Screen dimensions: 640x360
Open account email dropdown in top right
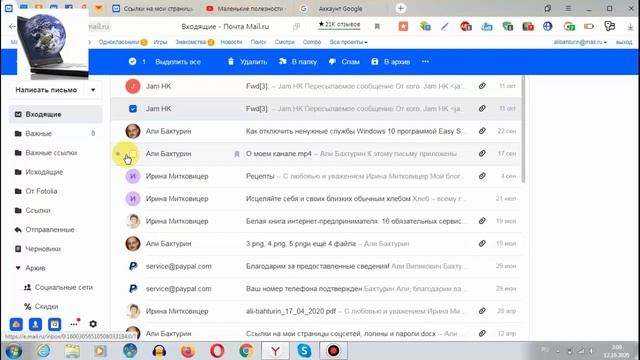[580, 42]
